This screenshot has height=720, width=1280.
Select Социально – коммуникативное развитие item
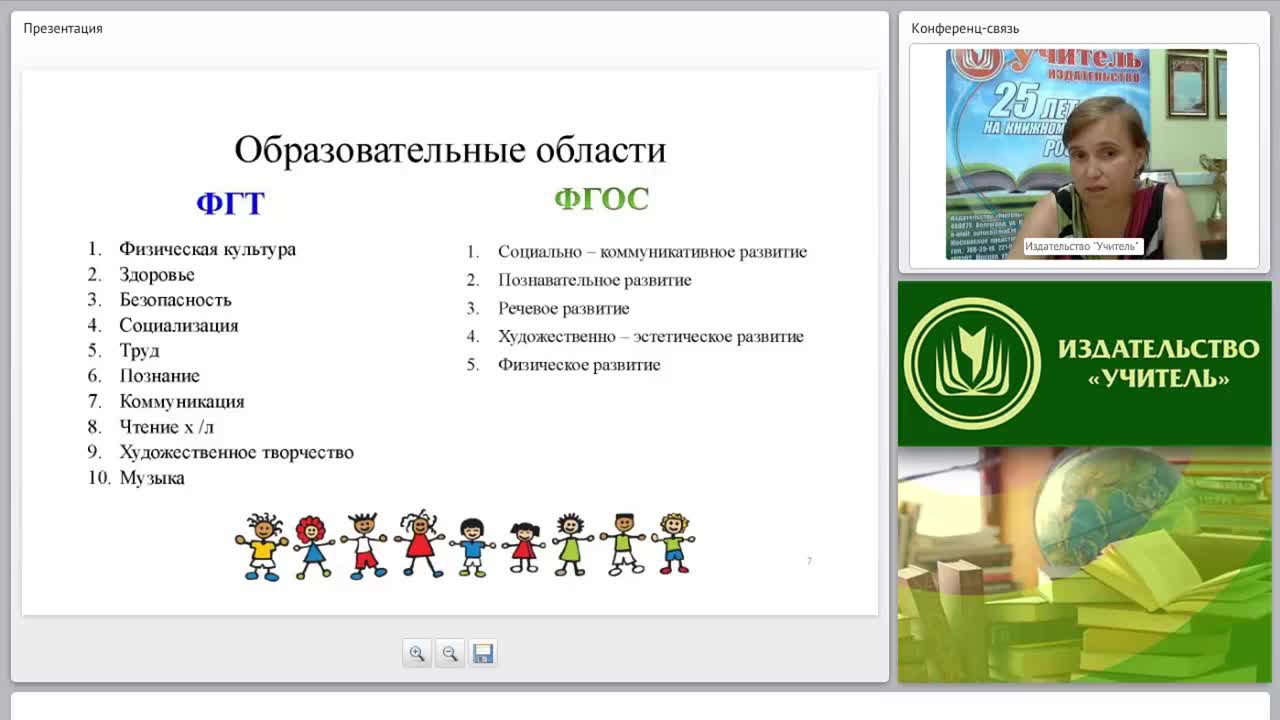coord(652,252)
